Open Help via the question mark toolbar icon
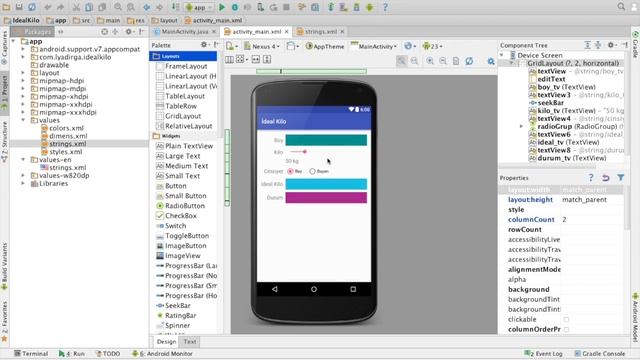640x360 pixels. coord(385,7)
